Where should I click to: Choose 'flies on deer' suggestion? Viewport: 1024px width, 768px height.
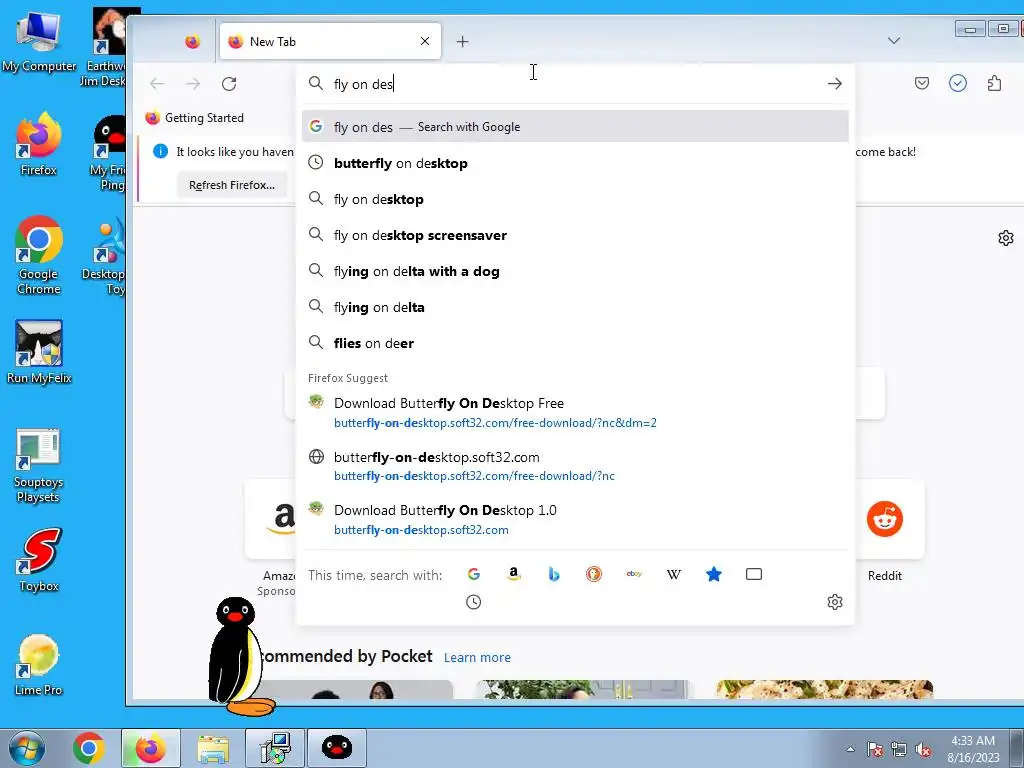tap(575, 342)
